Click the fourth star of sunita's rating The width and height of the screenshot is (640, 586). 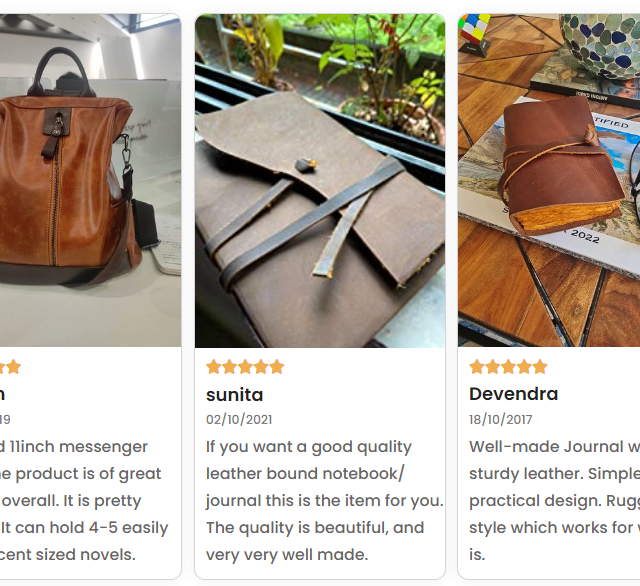[261, 367]
